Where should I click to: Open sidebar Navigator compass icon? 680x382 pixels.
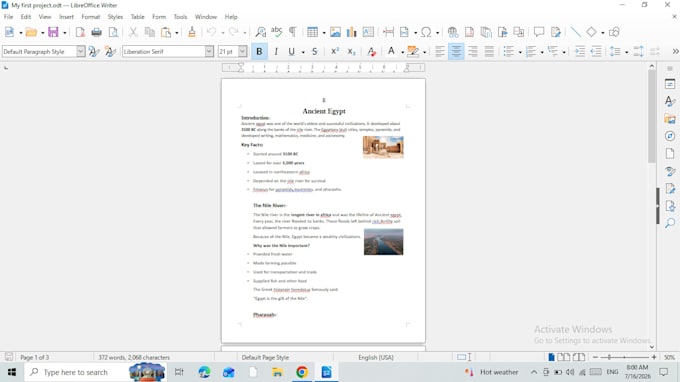pos(670,136)
